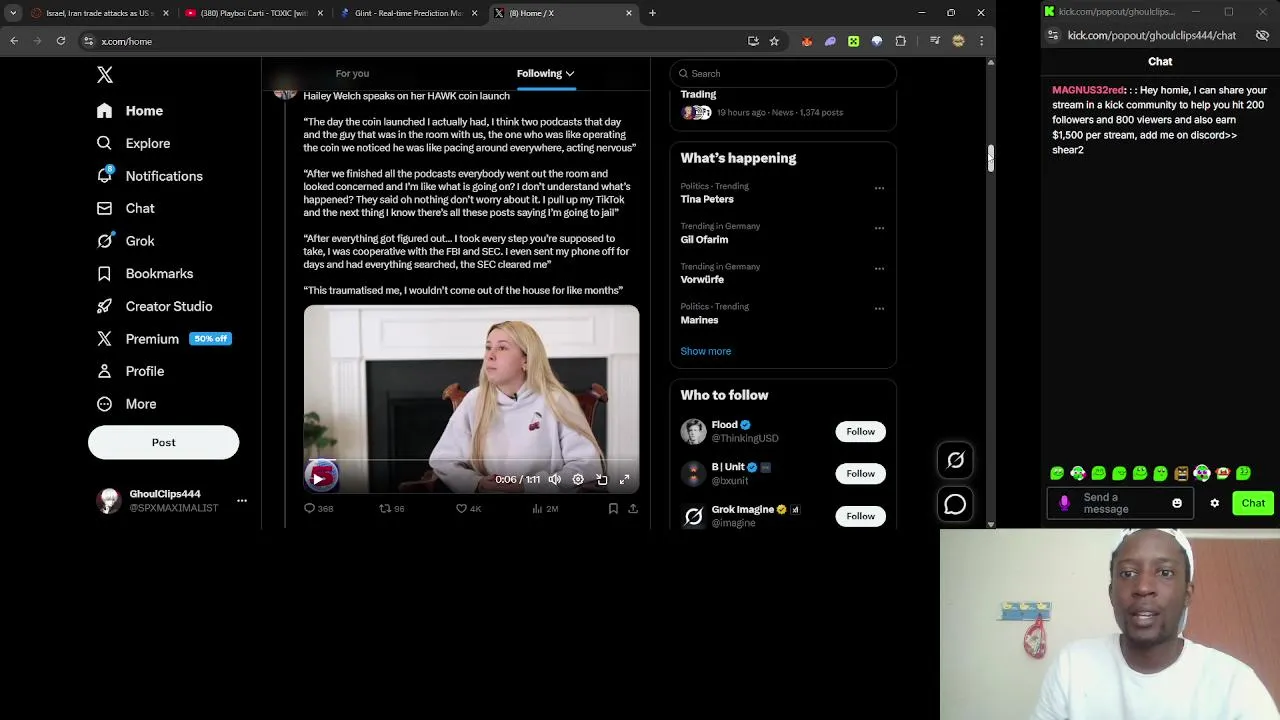Click the green Chat send button

point(1253,503)
